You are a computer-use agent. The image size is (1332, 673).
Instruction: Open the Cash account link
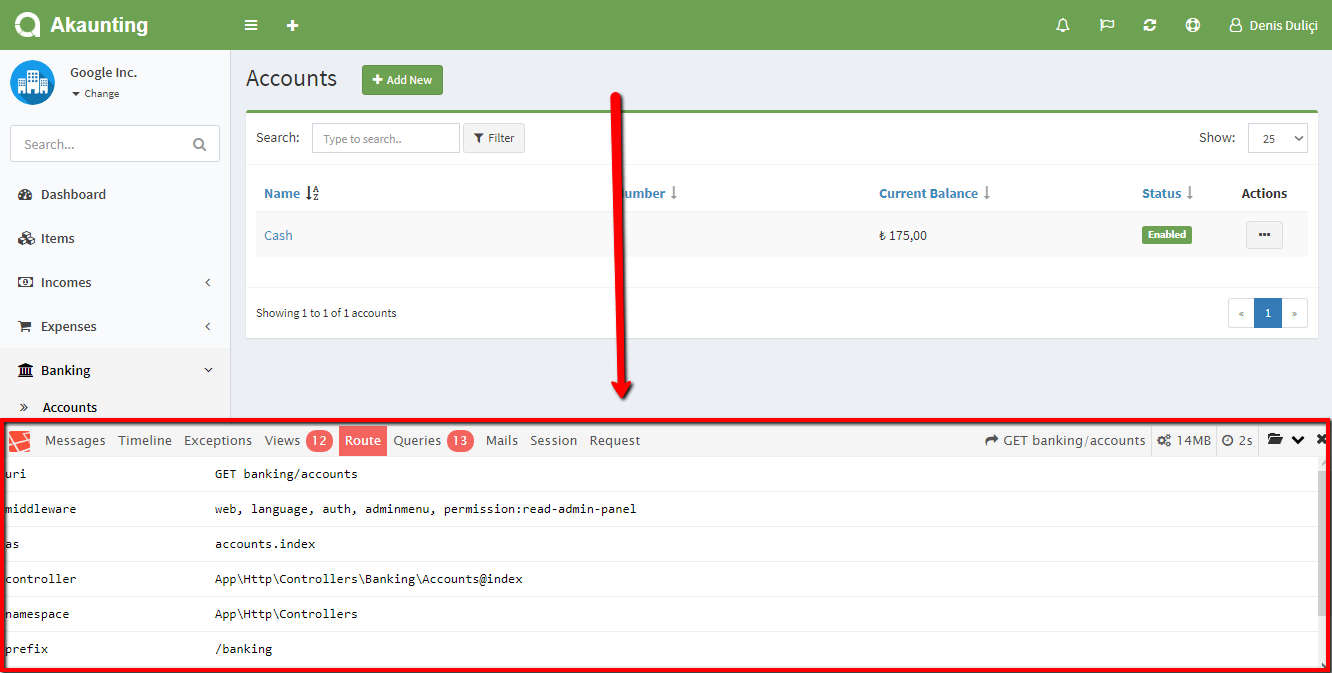(x=278, y=235)
